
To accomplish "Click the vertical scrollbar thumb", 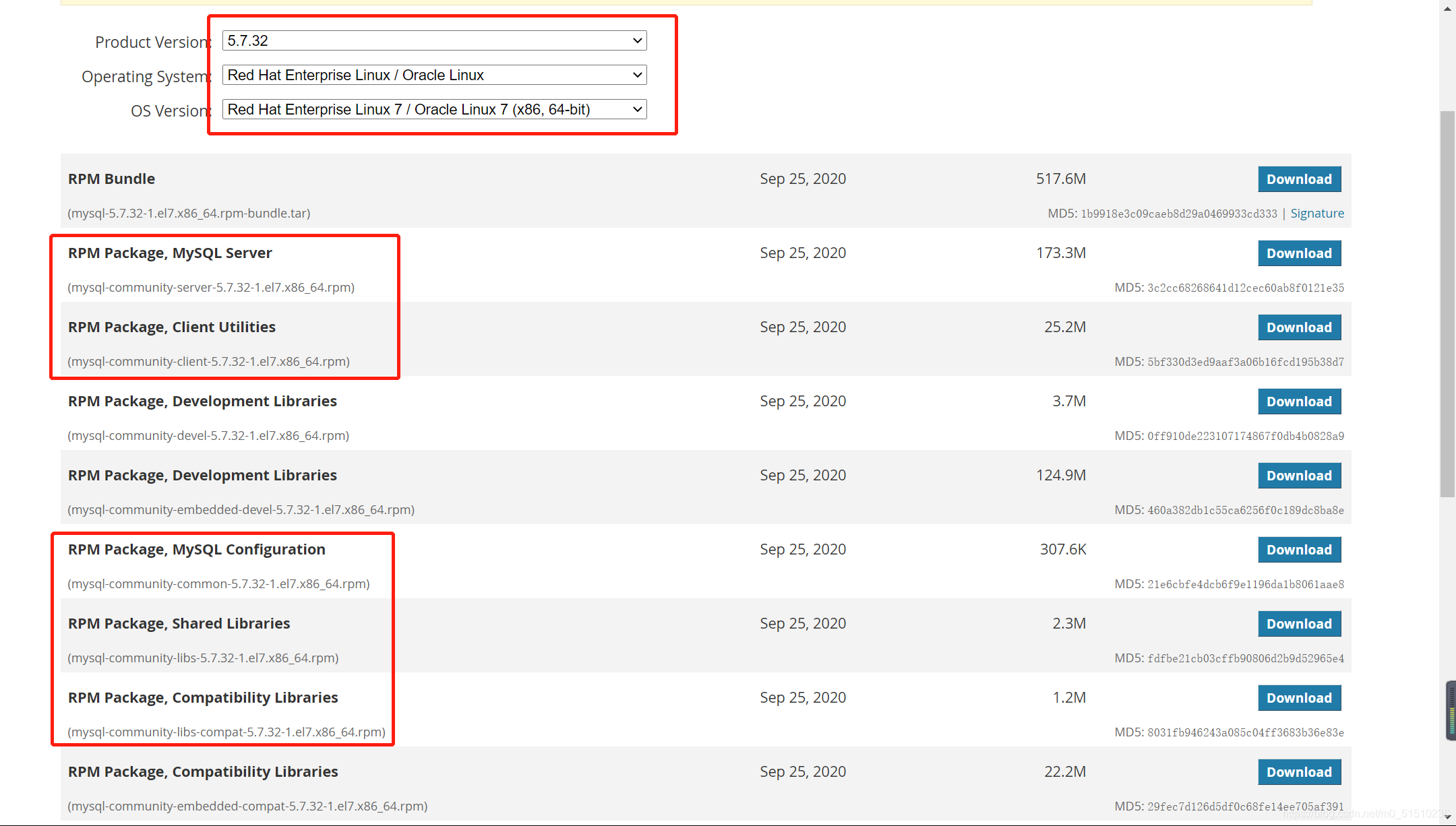I will pyautogui.click(x=1447, y=304).
